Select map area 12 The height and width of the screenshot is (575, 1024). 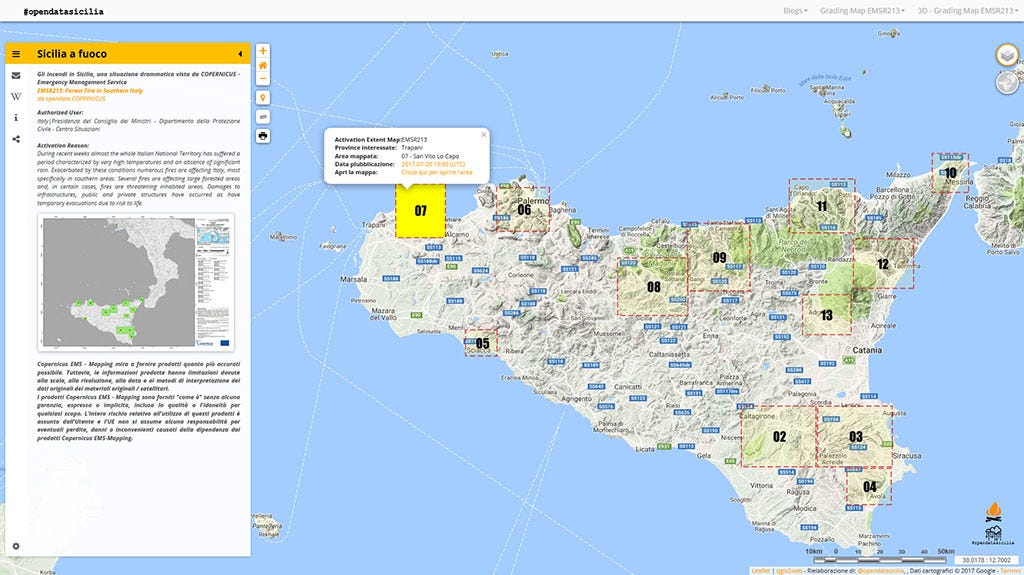click(883, 264)
